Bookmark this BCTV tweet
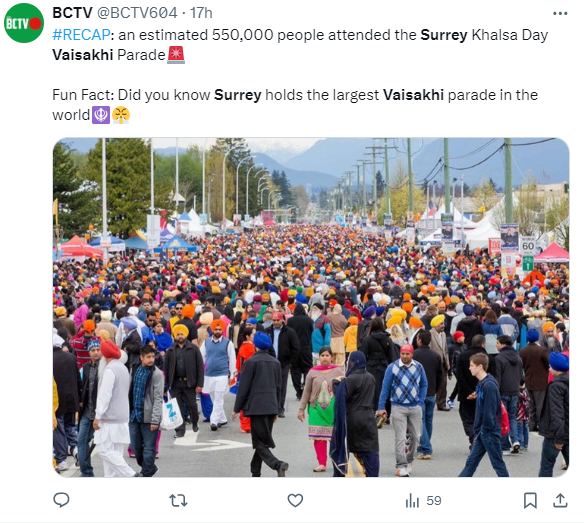The image size is (584, 523). click(530, 500)
